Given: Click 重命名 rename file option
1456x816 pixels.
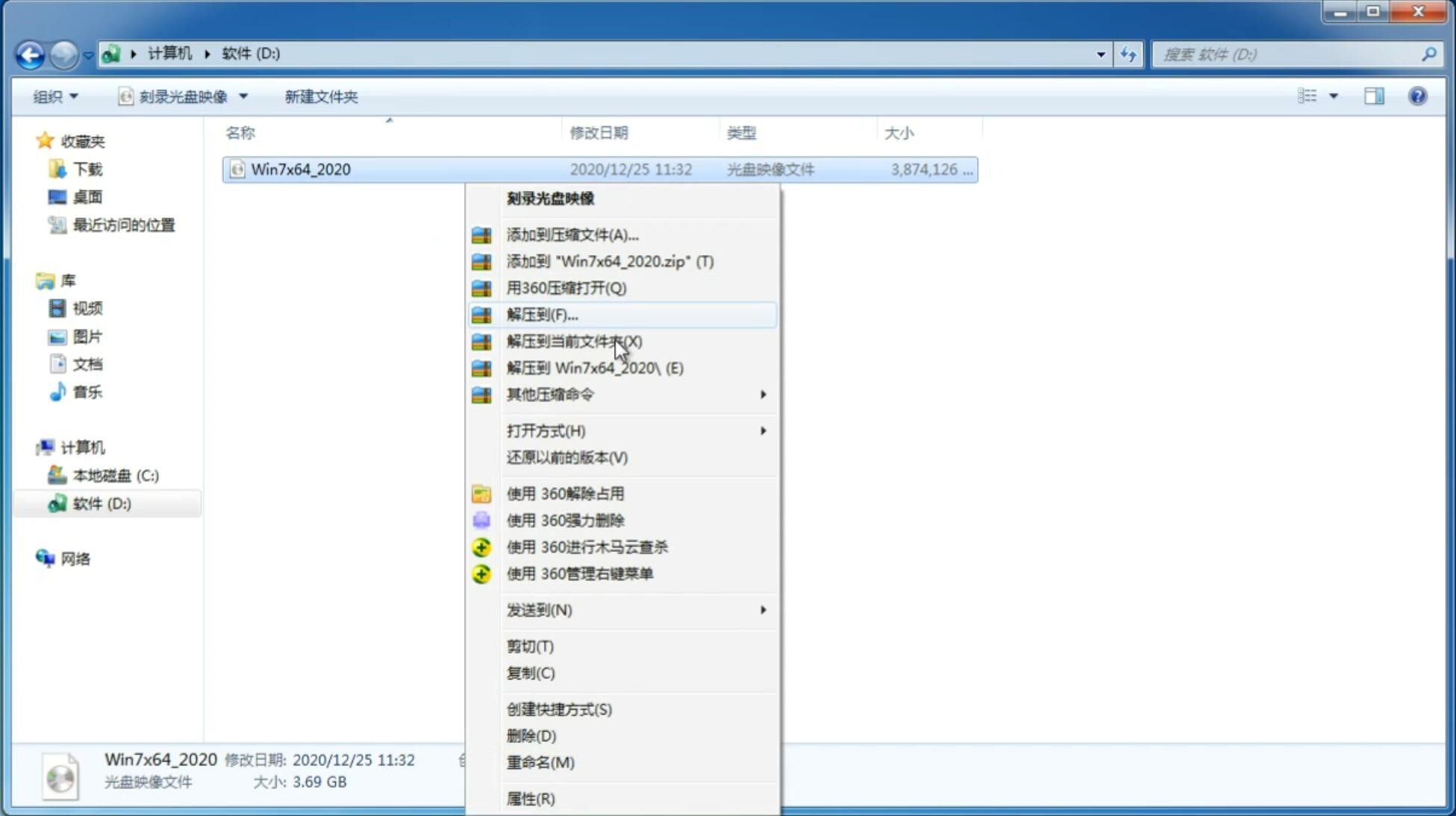Looking at the screenshot, I should click(540, 762).
